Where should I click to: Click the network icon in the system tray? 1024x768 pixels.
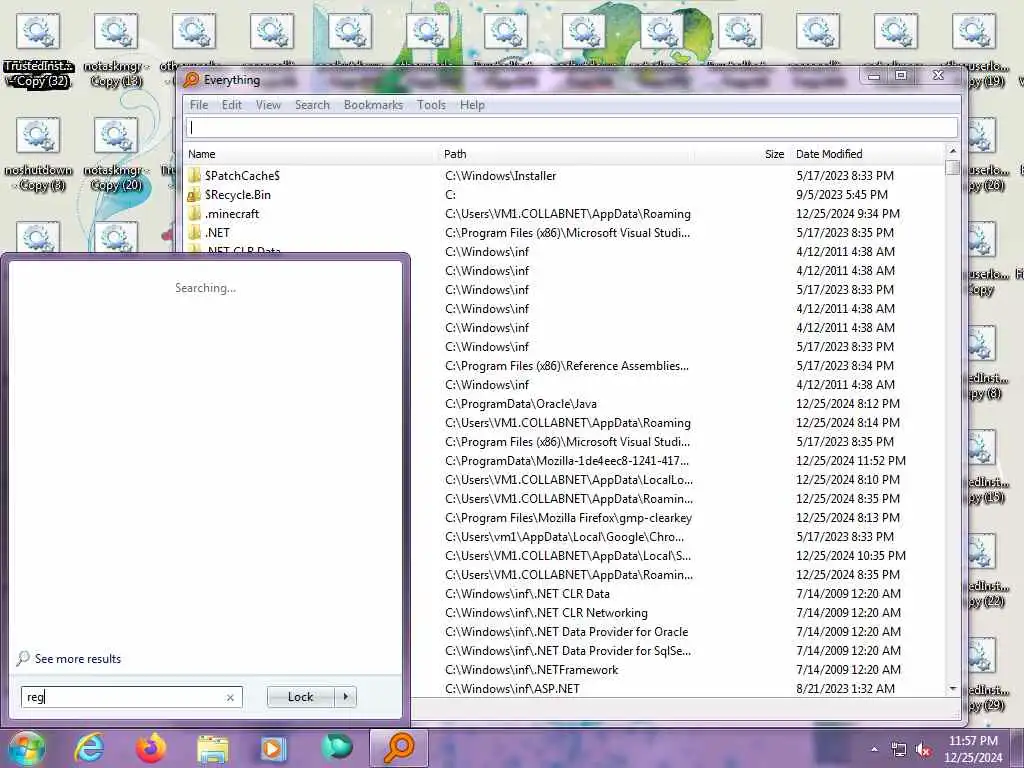(899, 750)
